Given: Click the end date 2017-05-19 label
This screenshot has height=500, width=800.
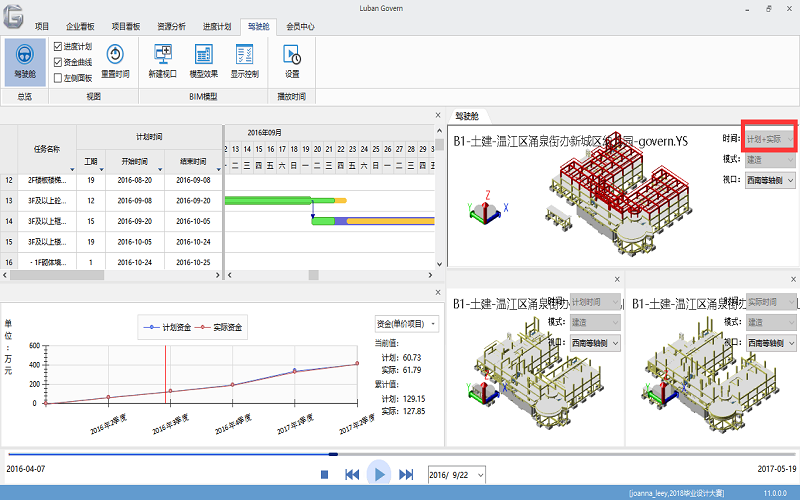Looking at the screenshot, I should (x=777, y=469).
